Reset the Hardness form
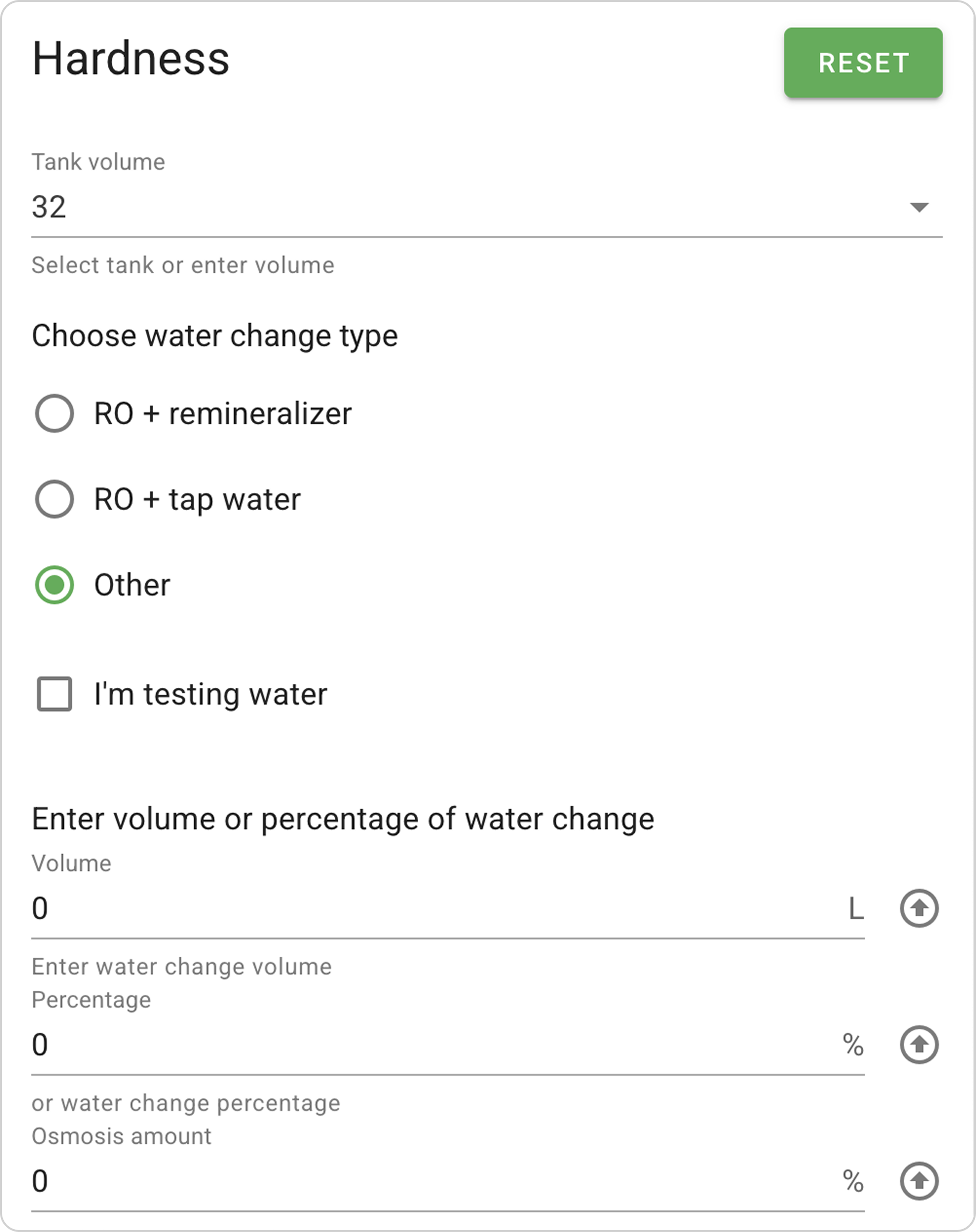The image size is (976, 1232). pos(863,63)
